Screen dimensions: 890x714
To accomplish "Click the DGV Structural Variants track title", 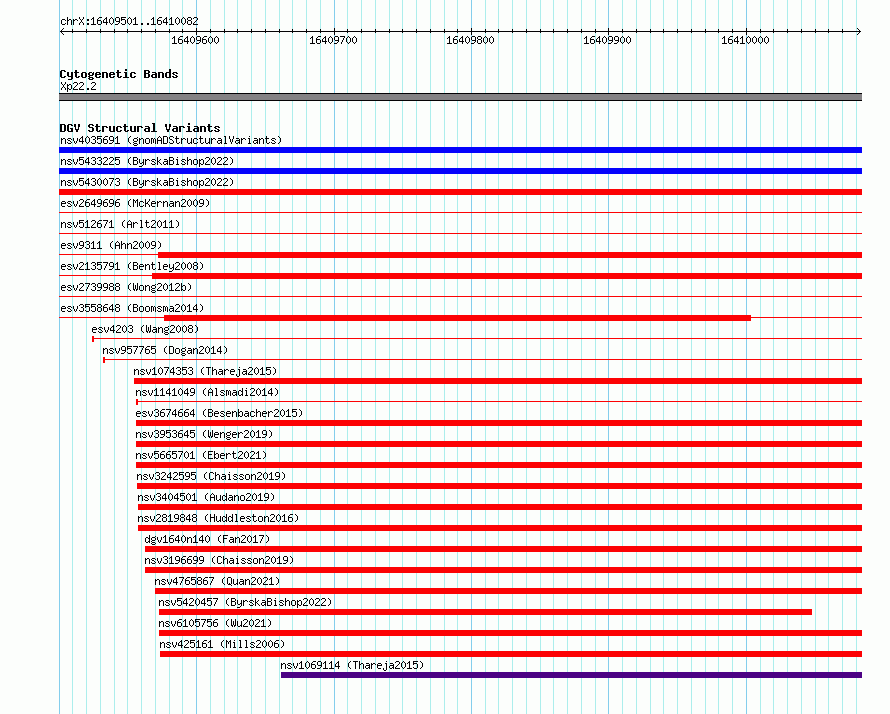I will click(140, 128).
